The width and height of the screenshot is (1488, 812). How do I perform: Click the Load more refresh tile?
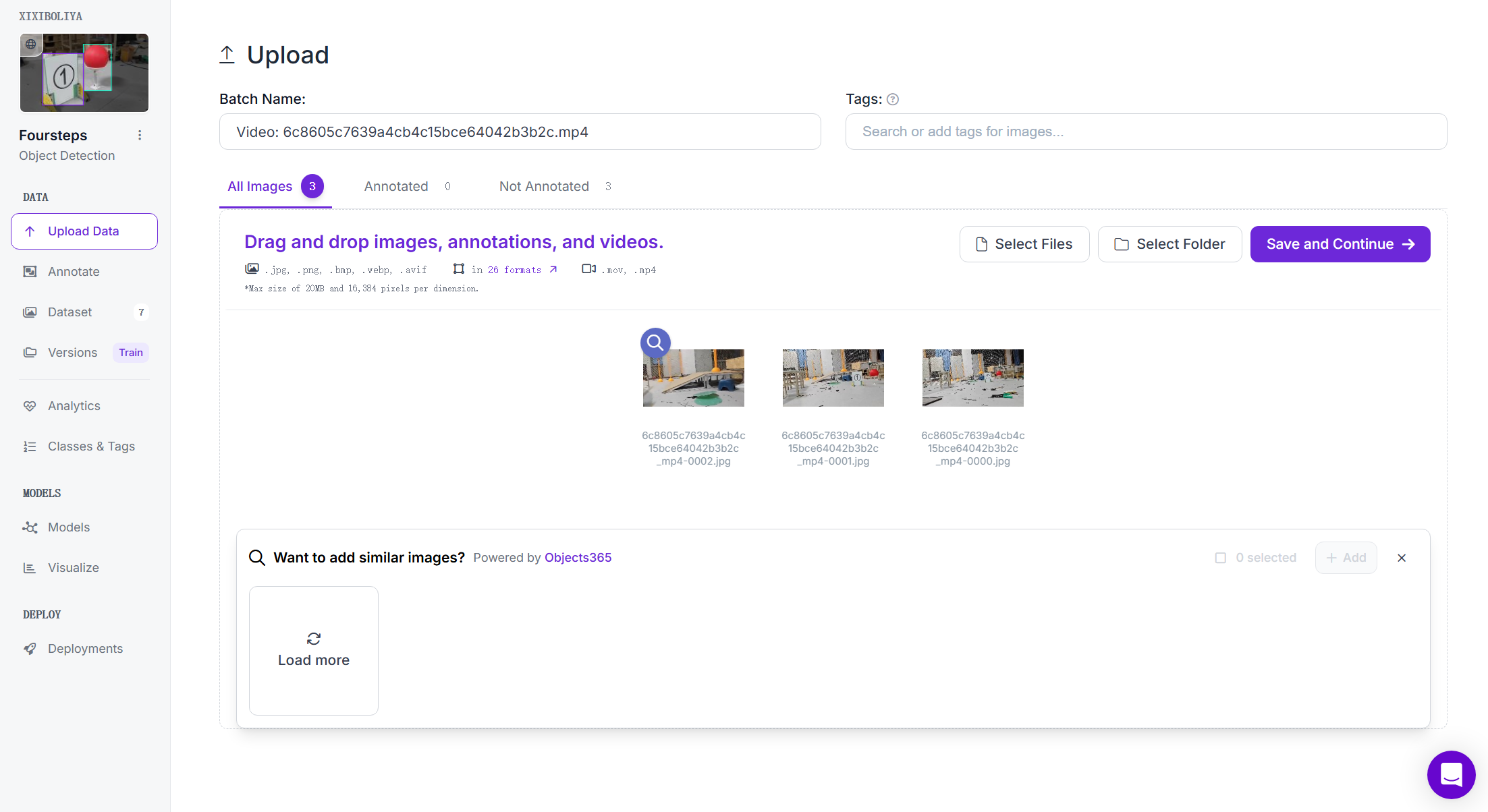point(314,650)
